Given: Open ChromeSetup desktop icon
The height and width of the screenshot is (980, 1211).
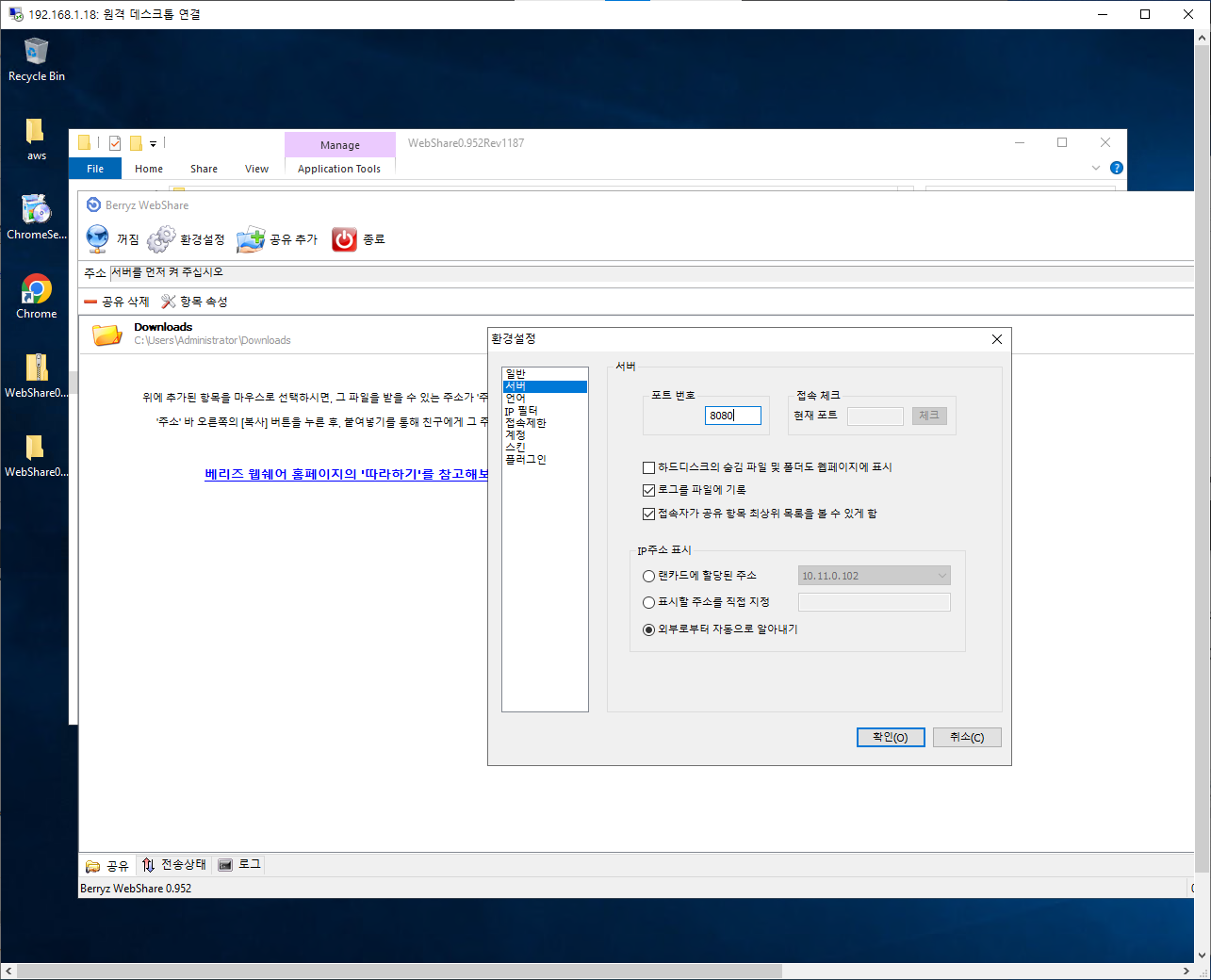Looking at the screenshot, I should [x=36, y=218].
